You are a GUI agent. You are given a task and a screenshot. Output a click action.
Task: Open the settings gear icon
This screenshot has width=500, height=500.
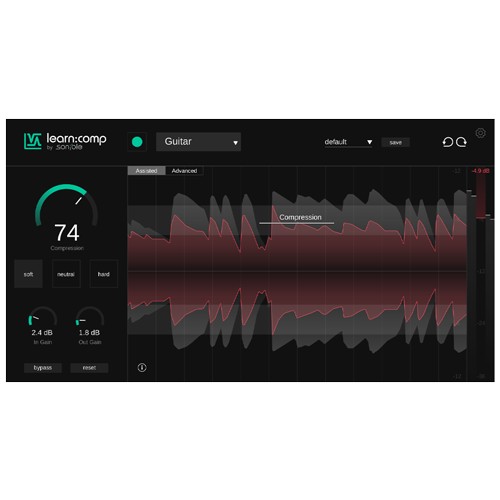[480, 133]
